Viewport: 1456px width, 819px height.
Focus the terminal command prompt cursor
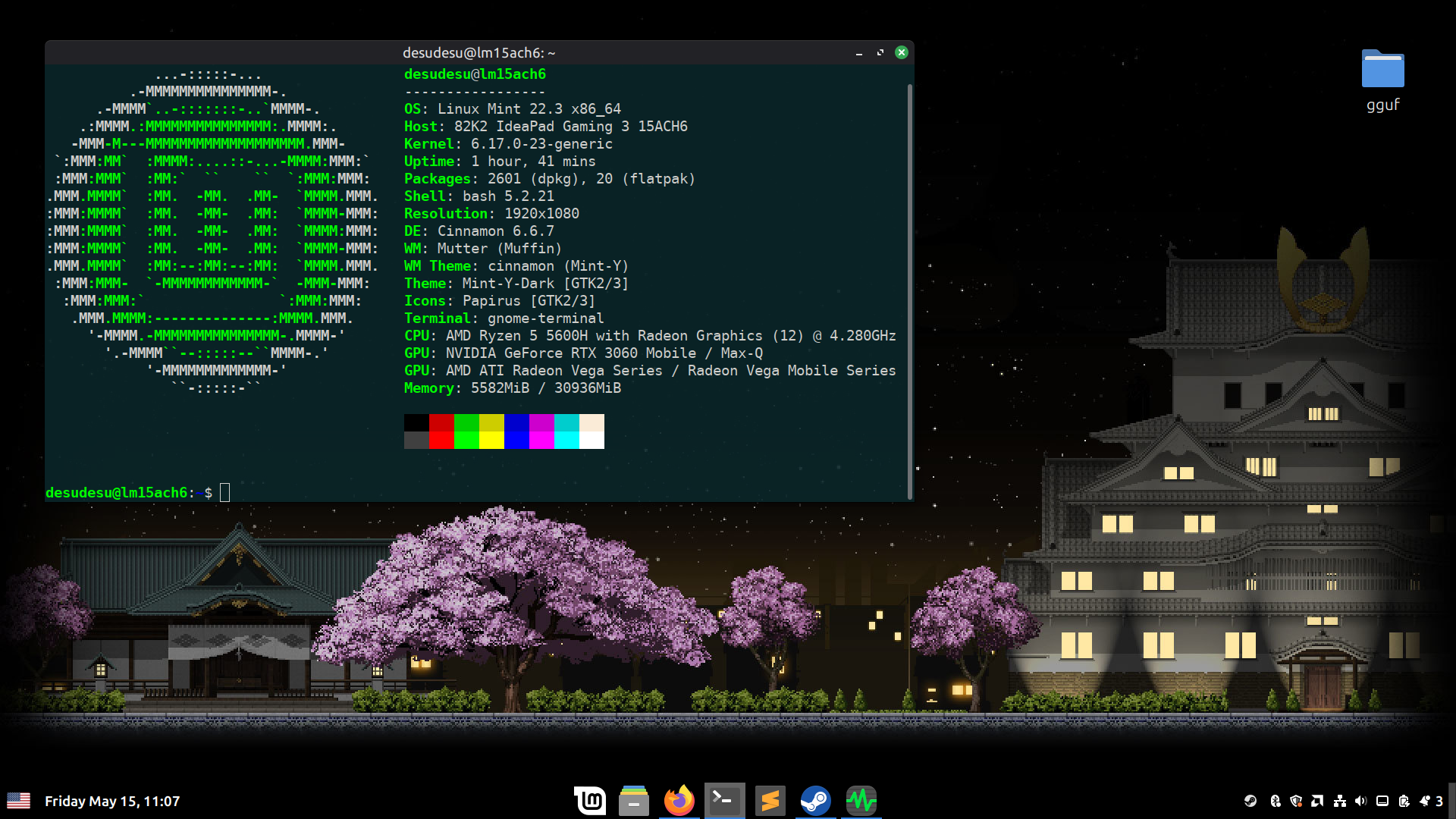point(224,493)
